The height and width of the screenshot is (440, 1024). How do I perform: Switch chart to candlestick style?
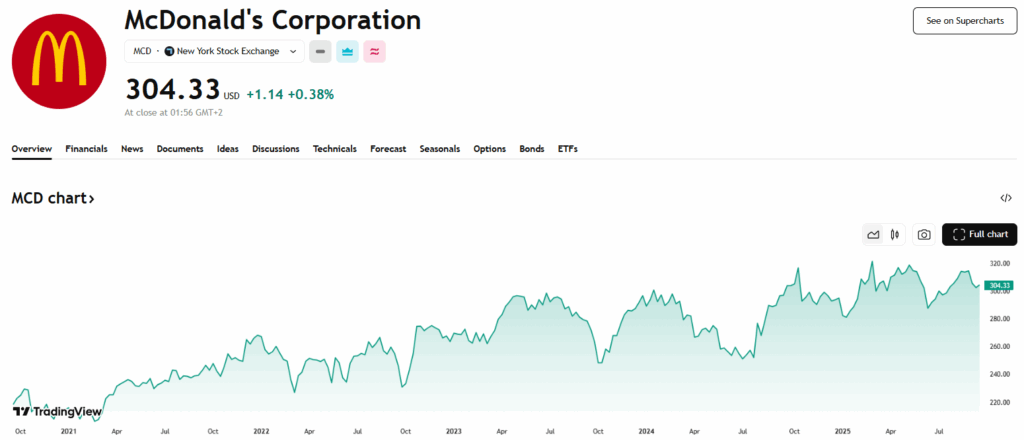pos(895,235)
